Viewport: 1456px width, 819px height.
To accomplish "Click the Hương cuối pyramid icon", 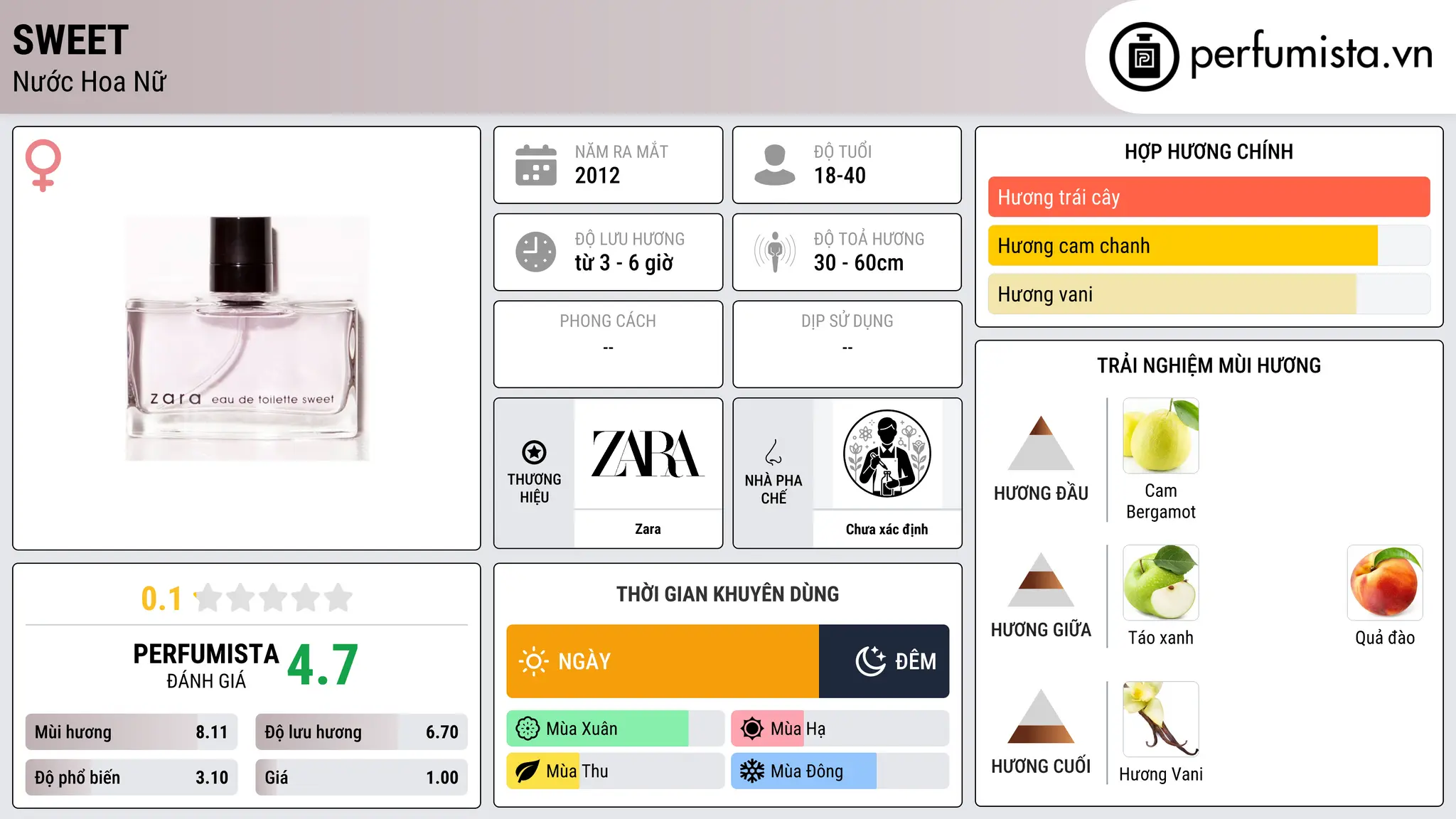I will click(1041, 716).
